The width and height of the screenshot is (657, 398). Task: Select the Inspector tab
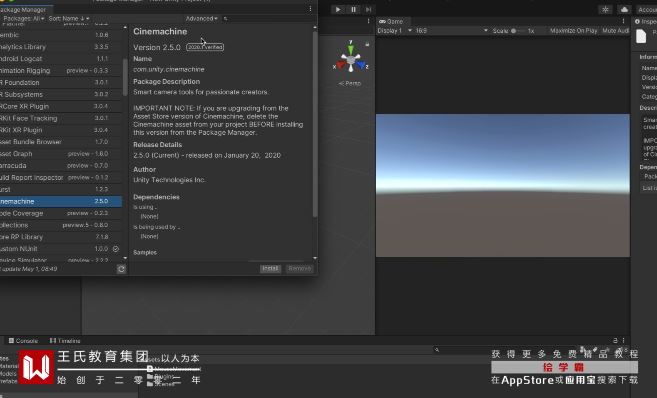[x=645, y=21]
